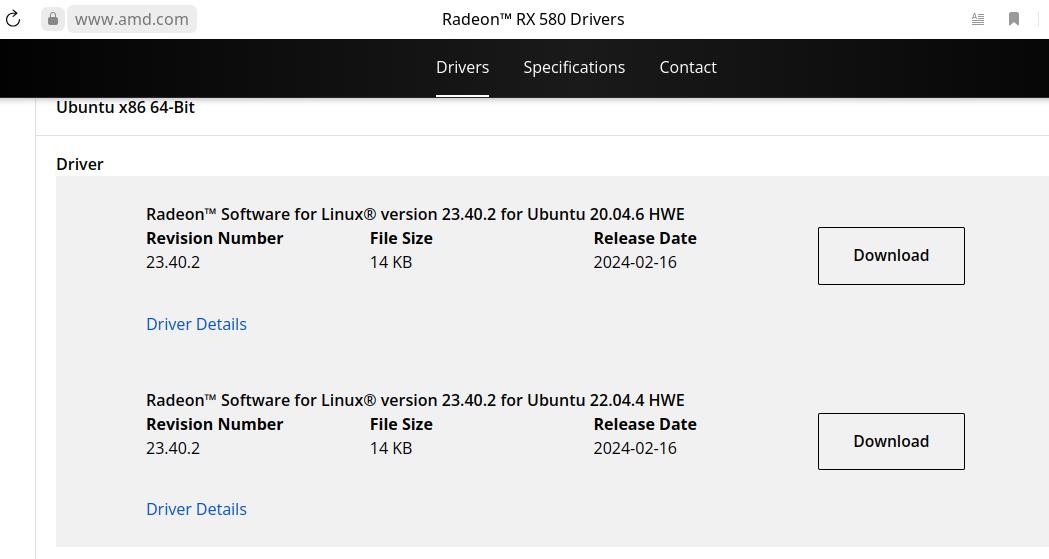Collapse the Ubuntu x86 64-Bit section
This screenshot has height=559, width=1049.
125,107
